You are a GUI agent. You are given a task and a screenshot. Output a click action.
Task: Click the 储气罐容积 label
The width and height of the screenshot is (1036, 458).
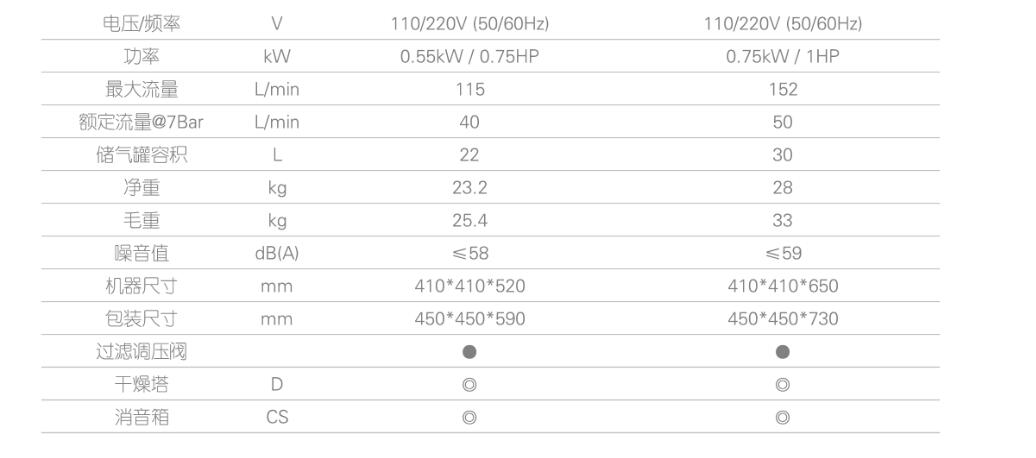click(141, 155)
